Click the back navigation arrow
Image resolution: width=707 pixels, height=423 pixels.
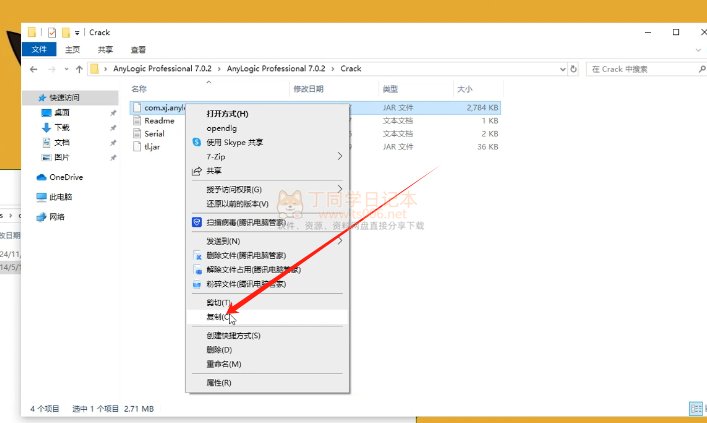[x=35, y=69]
